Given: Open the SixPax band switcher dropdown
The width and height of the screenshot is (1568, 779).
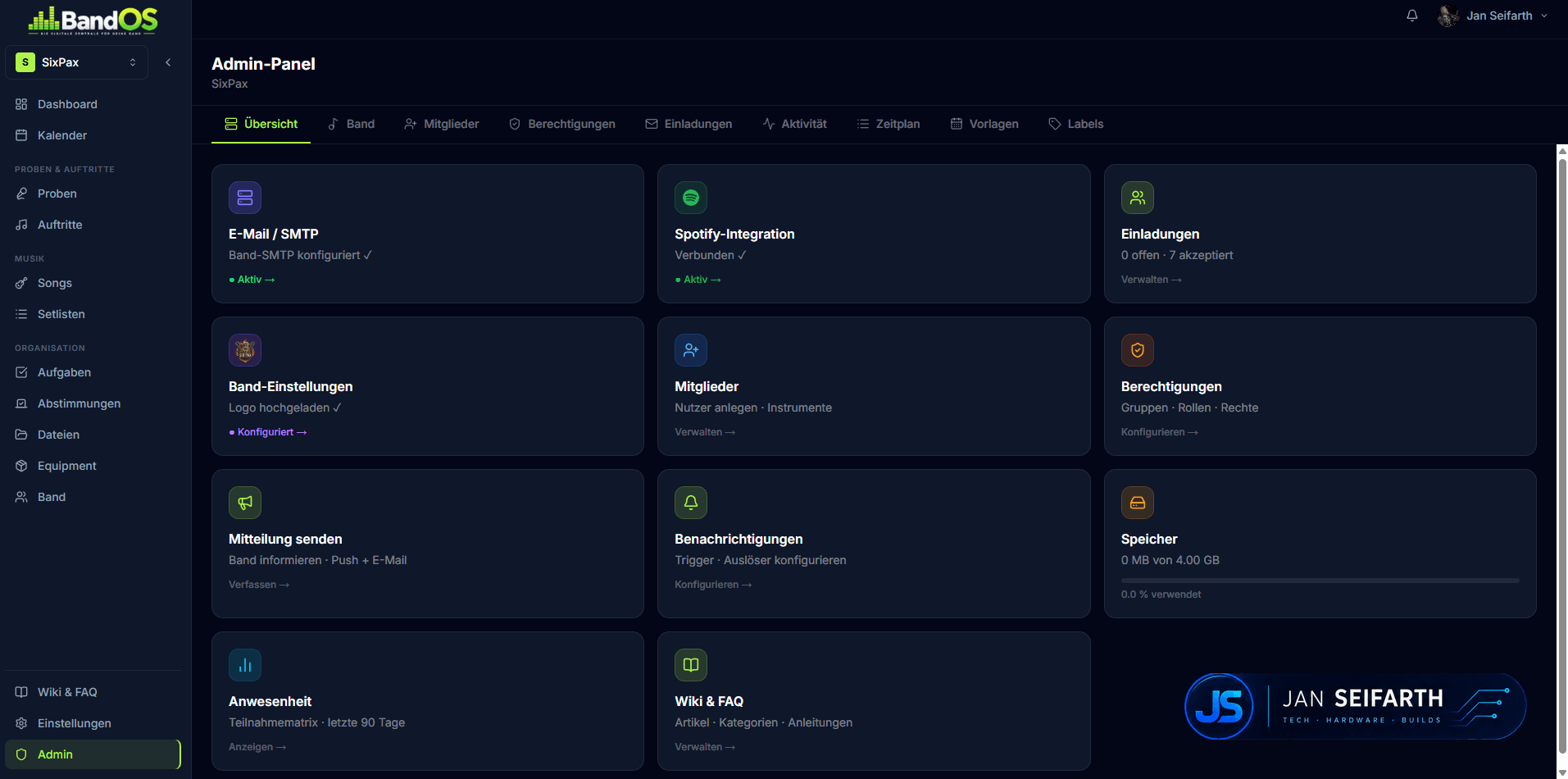Looking at the screenshot, I should coord(77,62).
